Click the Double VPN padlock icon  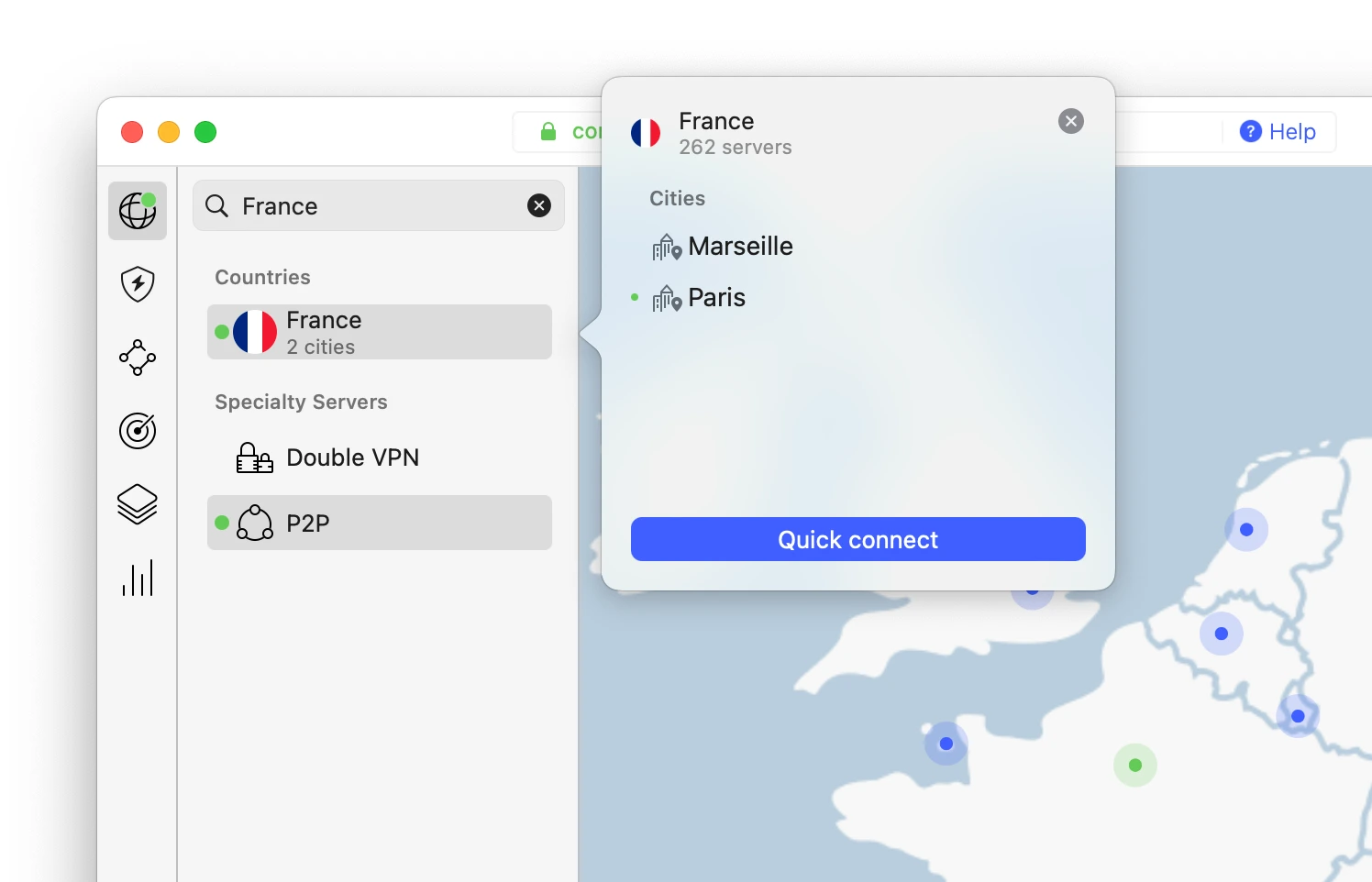(254, 458)
